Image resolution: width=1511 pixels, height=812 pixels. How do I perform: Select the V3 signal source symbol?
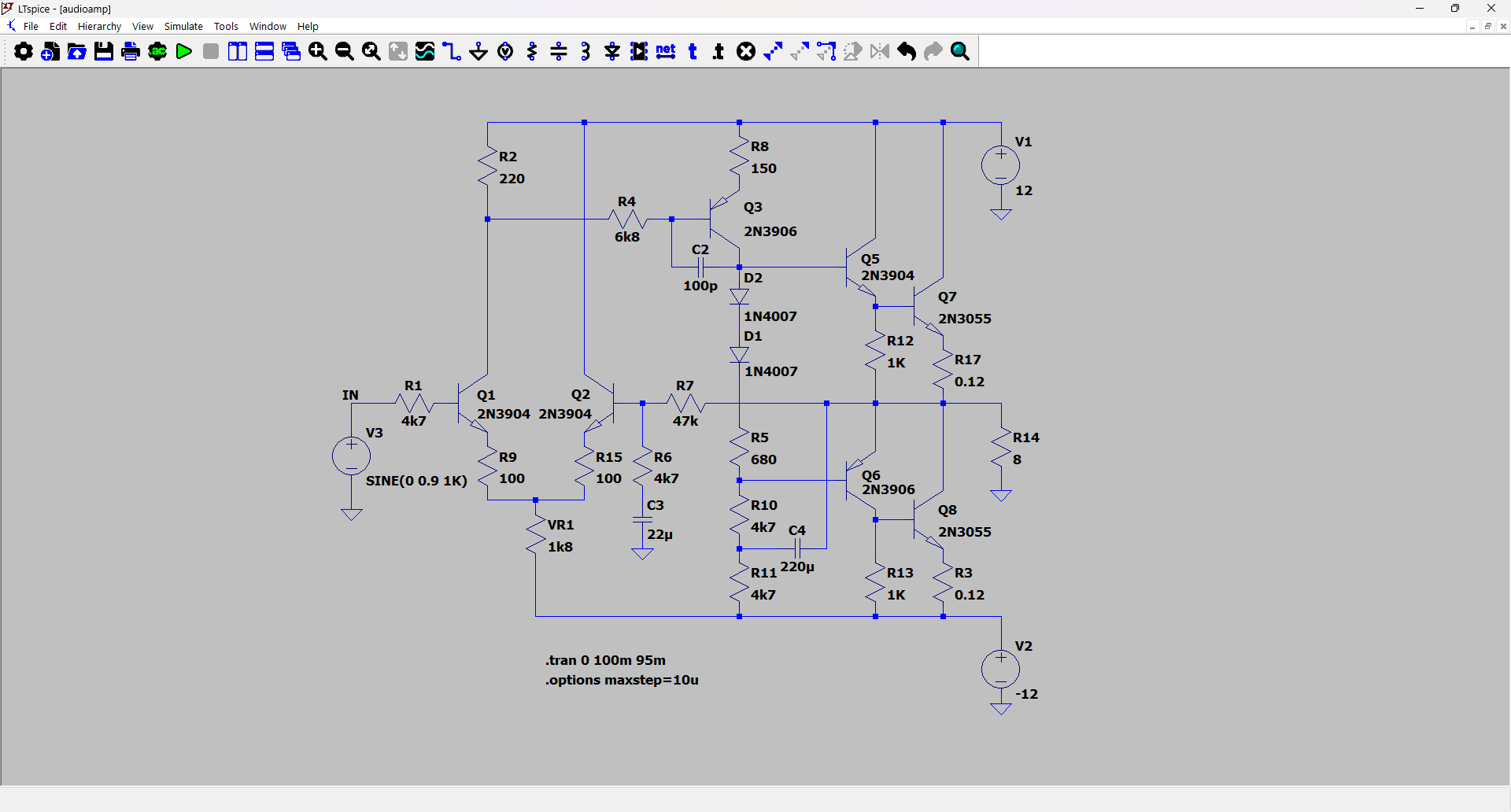click(x=351, y=456)
